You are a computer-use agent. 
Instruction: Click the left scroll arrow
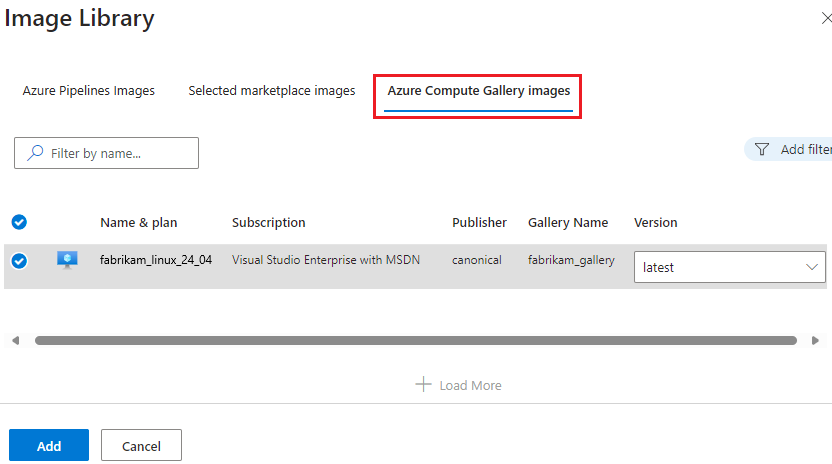tap(15, 341)
